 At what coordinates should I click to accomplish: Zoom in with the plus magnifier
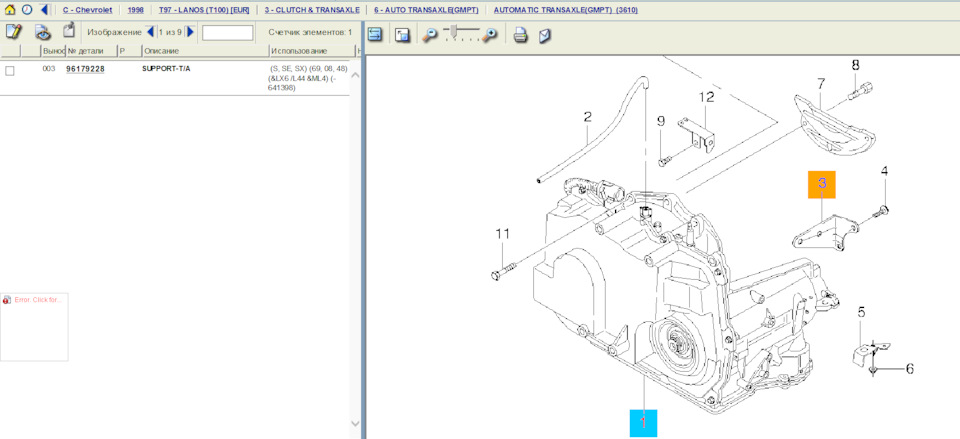click(489, 36)
